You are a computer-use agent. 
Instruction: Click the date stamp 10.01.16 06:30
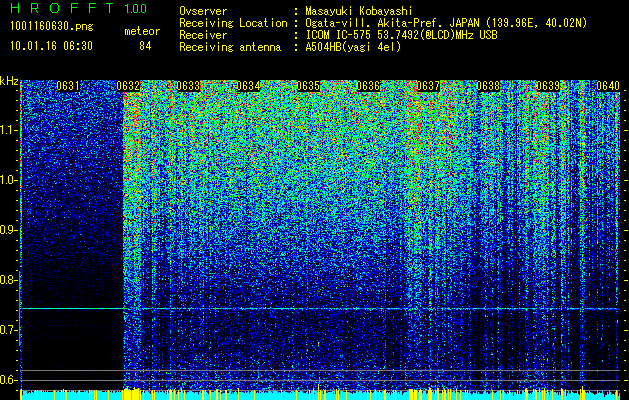[51, 46]
